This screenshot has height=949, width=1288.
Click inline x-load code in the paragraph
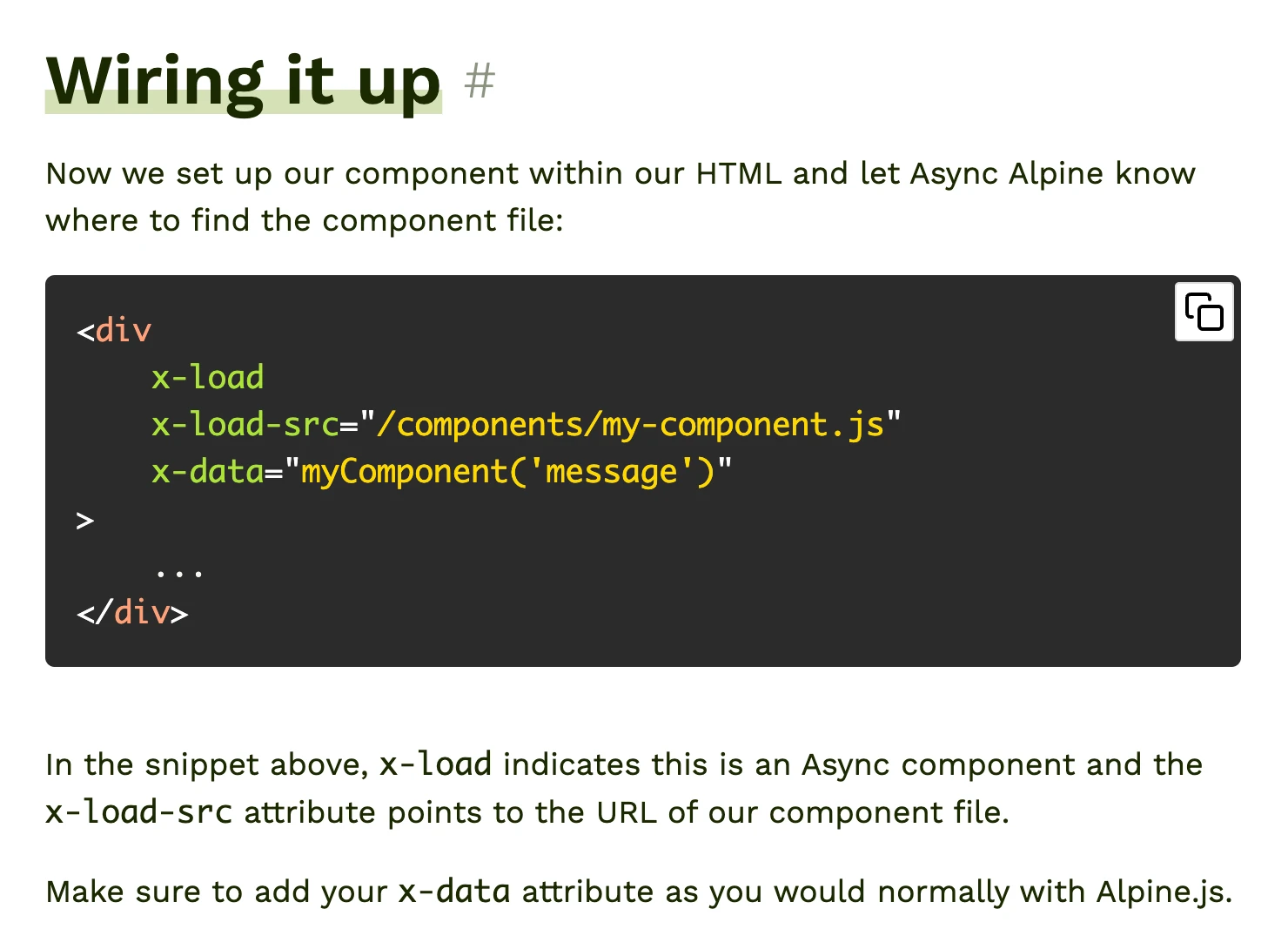435,764
